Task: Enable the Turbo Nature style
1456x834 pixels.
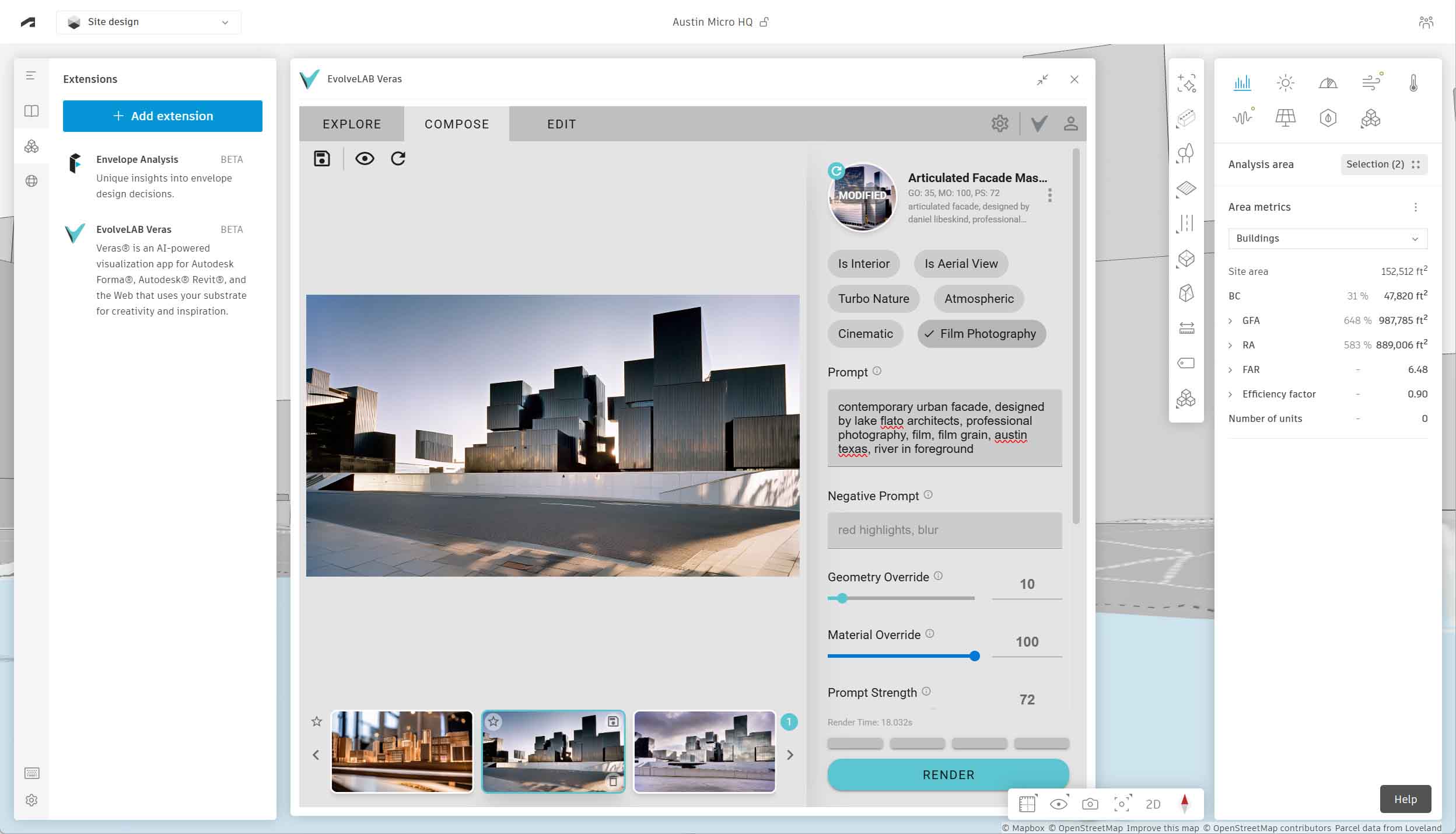Action: [x=873, y=298]
